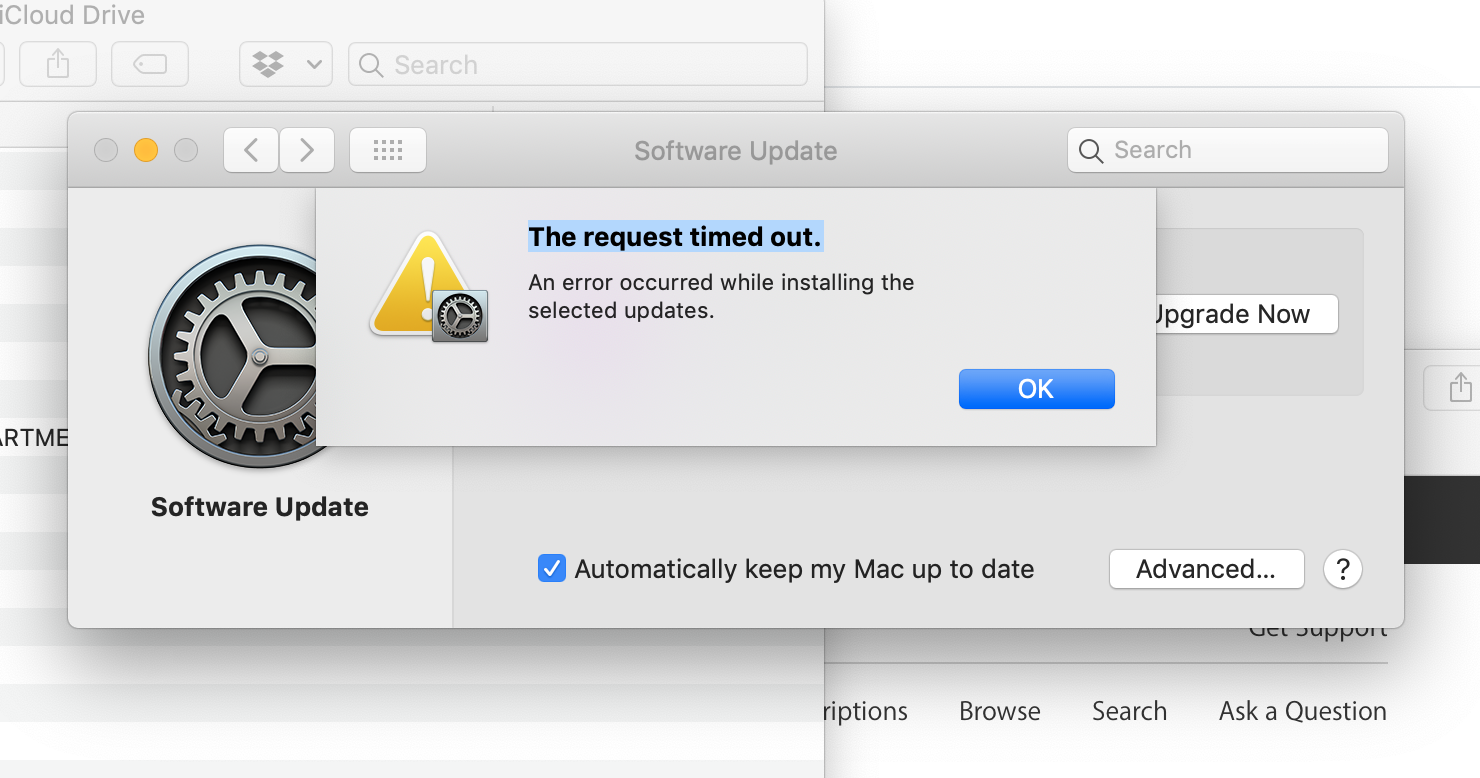This screenshot has width=1480, height=778.
Task: Click the Finder share icon
Action: (x=58, y=65)
